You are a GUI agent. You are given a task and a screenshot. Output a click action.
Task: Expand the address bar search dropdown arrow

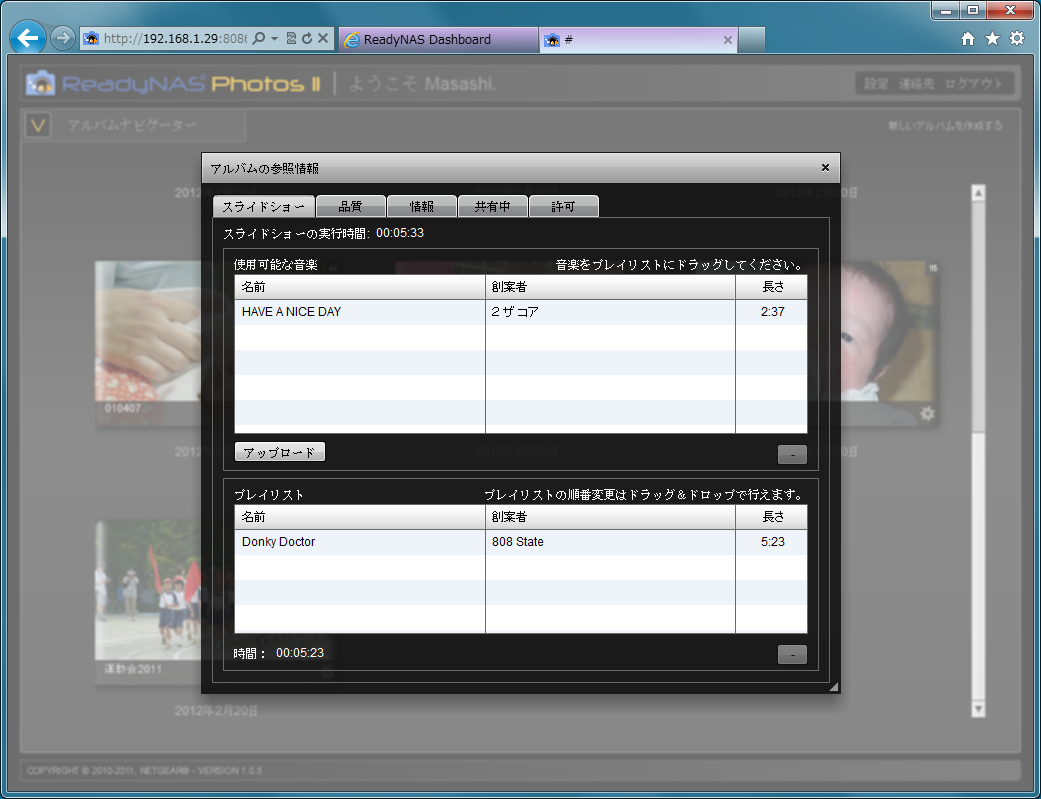click(274, 39)
